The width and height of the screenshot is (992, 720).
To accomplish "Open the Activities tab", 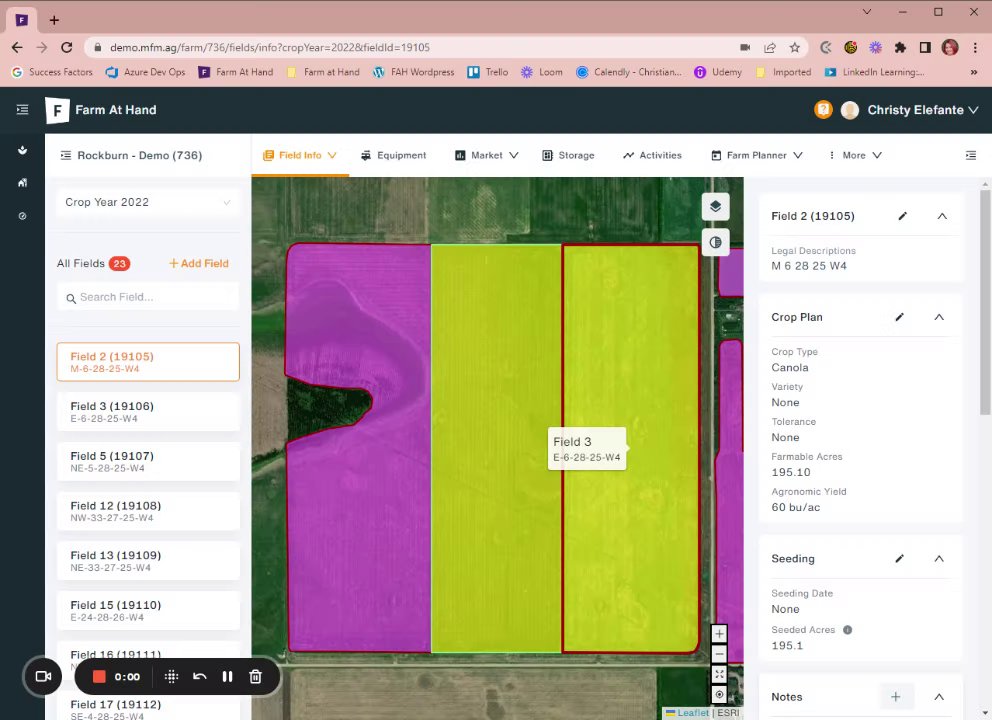I will 652,155.
